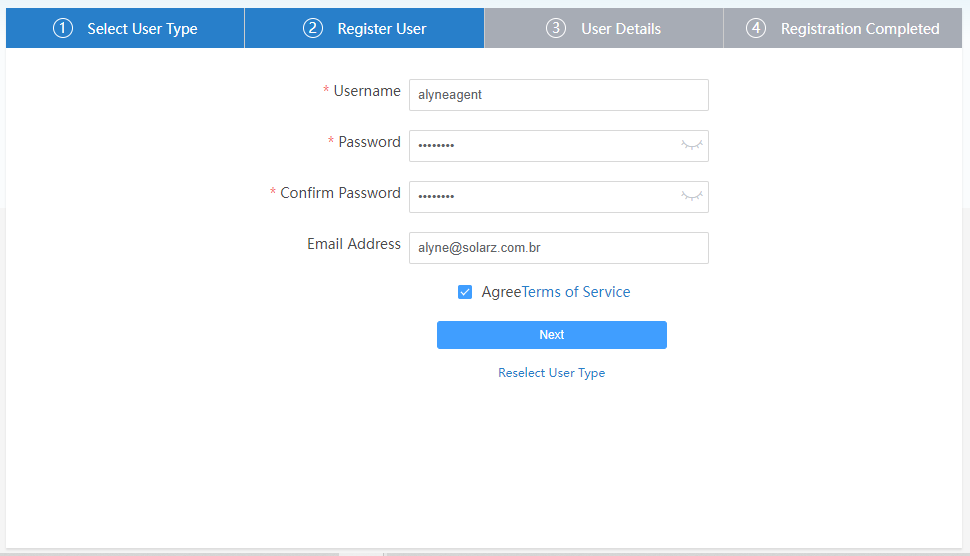The image size is (970, 556).
Task: Select the Register User step tab
Action: pos(364,28)
